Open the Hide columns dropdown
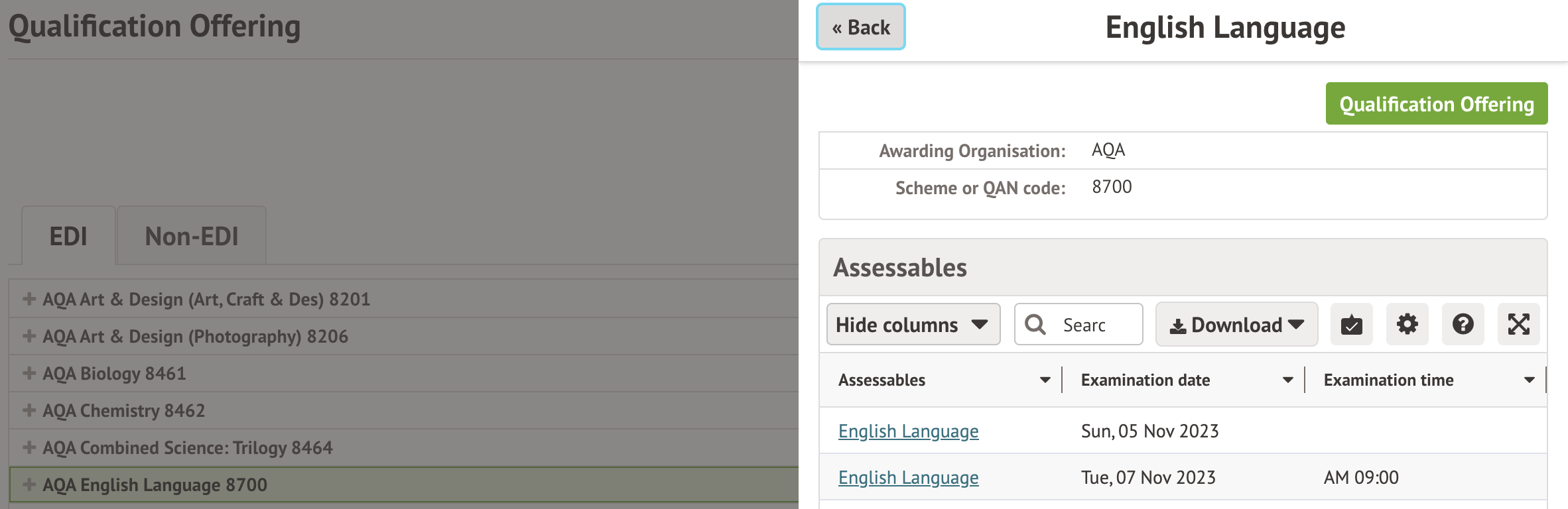Viewport: 1568px width, 509px height. 913,325
